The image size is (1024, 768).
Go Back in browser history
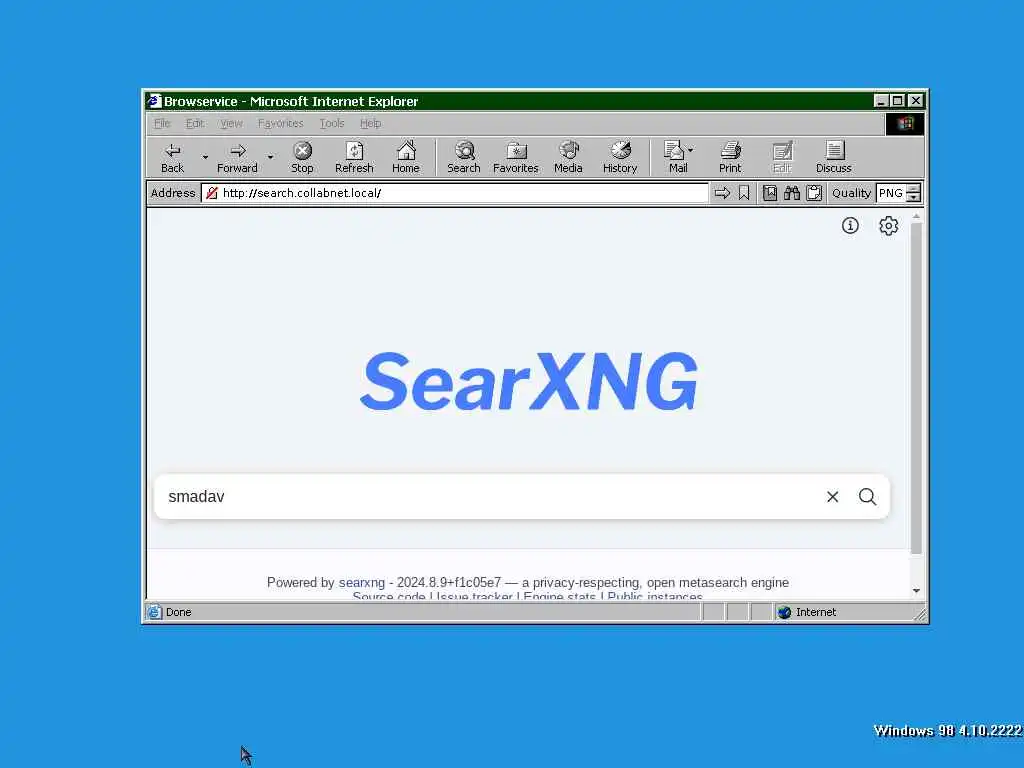click(172, 158)
